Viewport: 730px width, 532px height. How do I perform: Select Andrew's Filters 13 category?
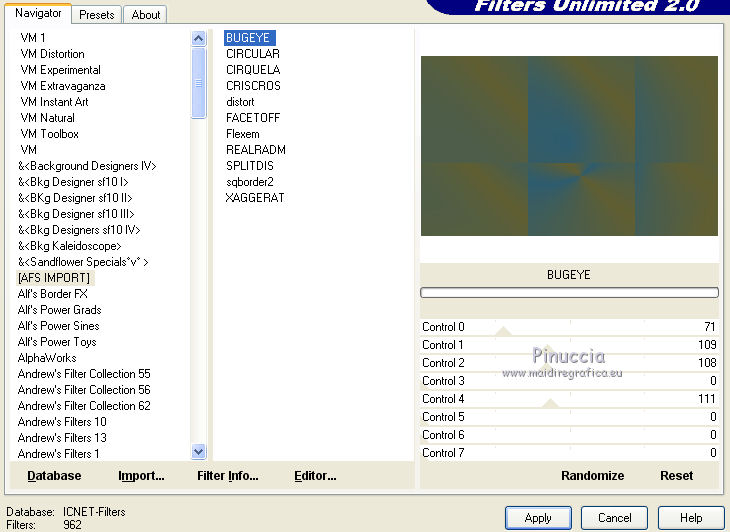pyautogui.click(x=62, y=438)
